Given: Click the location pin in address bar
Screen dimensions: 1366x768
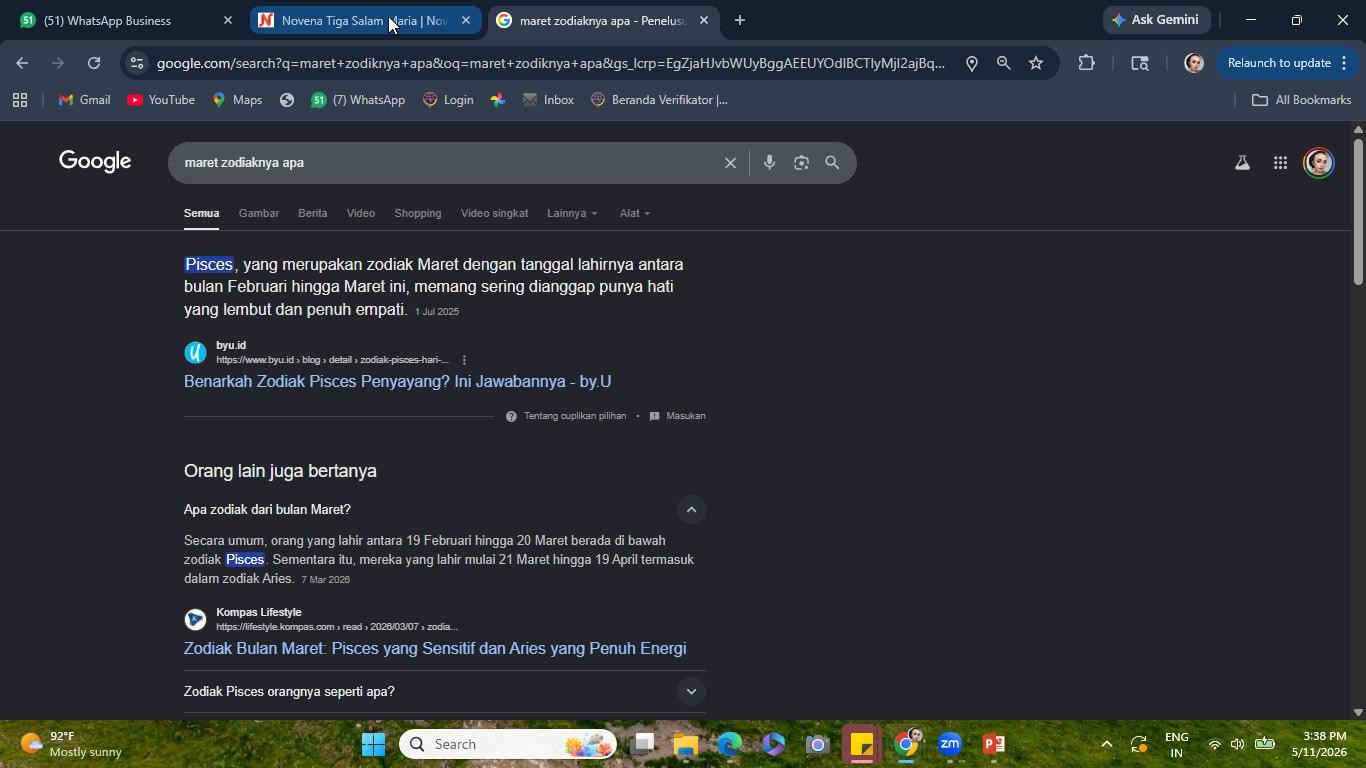Looking at the screenshot, I should 971,63.
